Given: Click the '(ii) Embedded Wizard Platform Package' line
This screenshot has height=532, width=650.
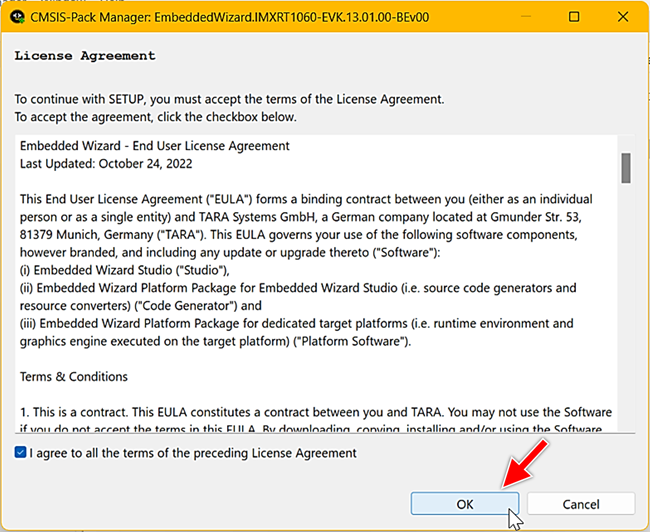Looking at the screenshot, I should coord(298,288).
